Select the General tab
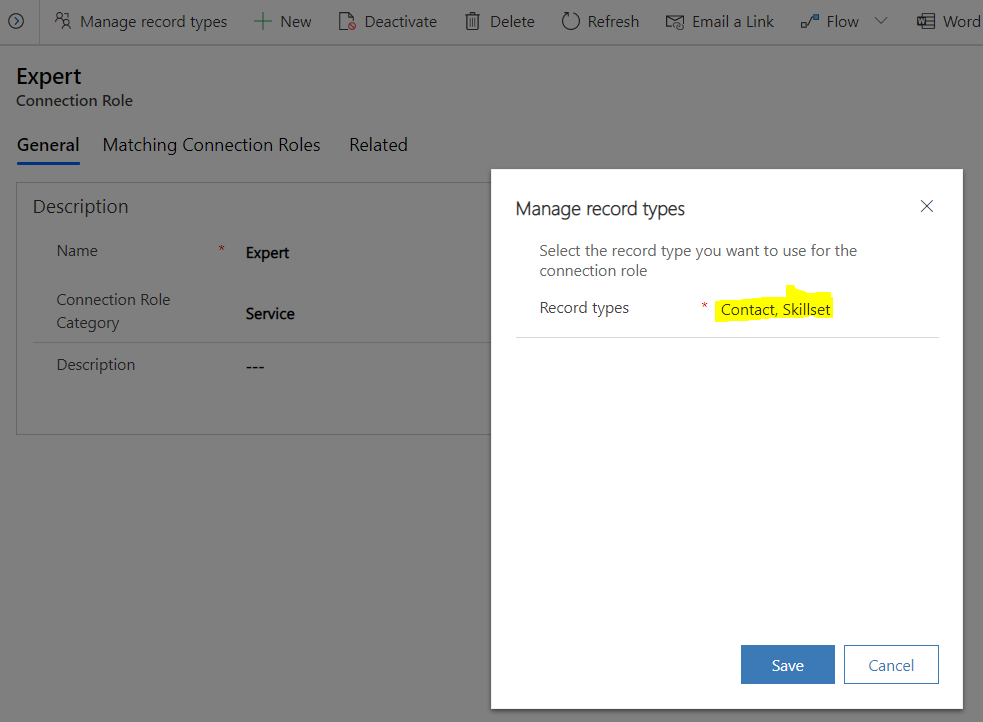This screenshot has width=983, height=722. [48, 145]
